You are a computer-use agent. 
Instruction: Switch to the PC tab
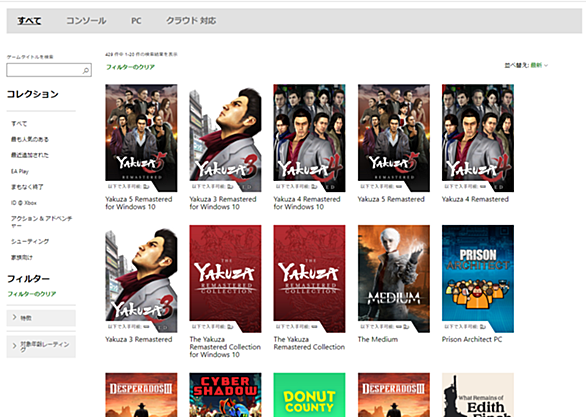pos(136,21)
